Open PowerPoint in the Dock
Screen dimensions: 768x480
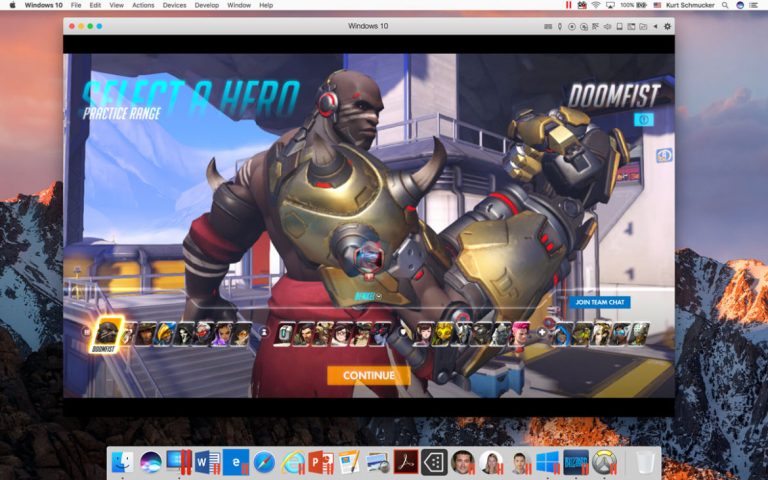321,462
